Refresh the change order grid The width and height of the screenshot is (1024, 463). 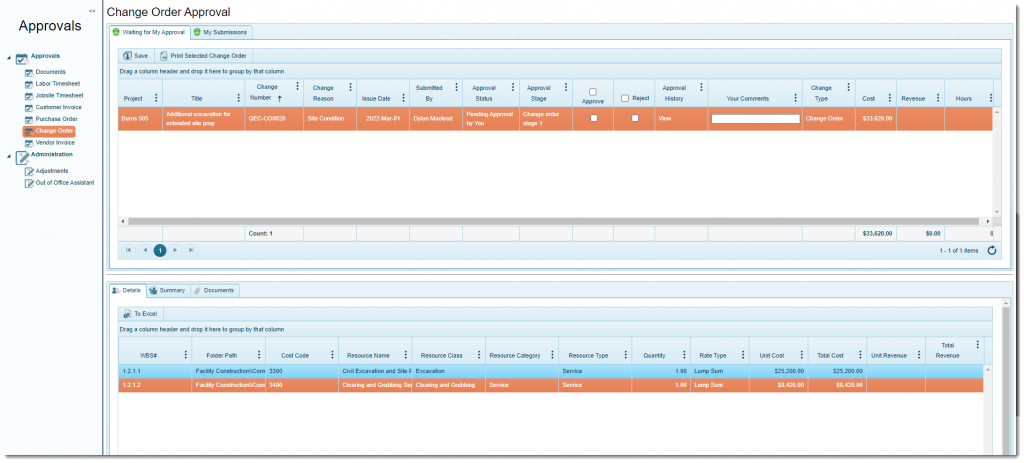click(x=991, y=250)
